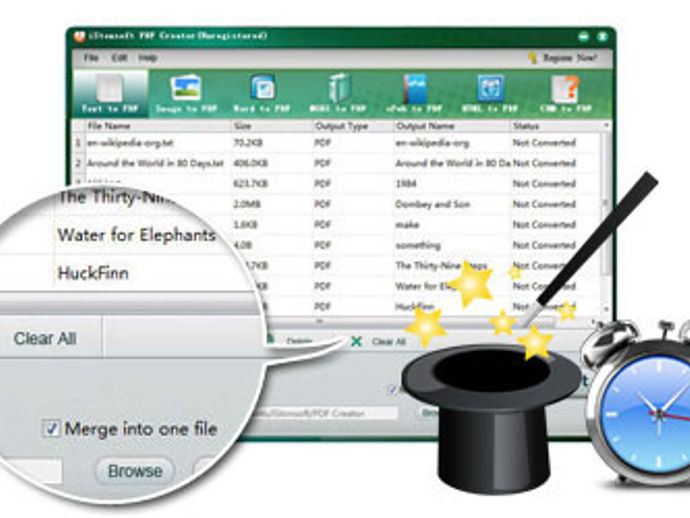Open the Edit menu
This screenshot has height=518, width=690.
[x=119, y=58]
